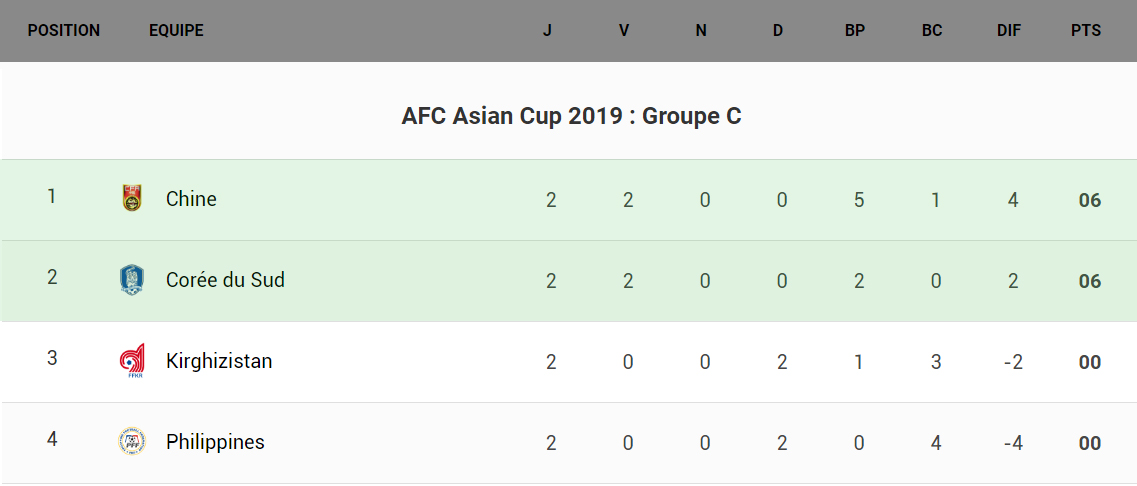Click the South Korea federation crest
The height and width of the screenshot is (486, 1137).
(131, 280)
